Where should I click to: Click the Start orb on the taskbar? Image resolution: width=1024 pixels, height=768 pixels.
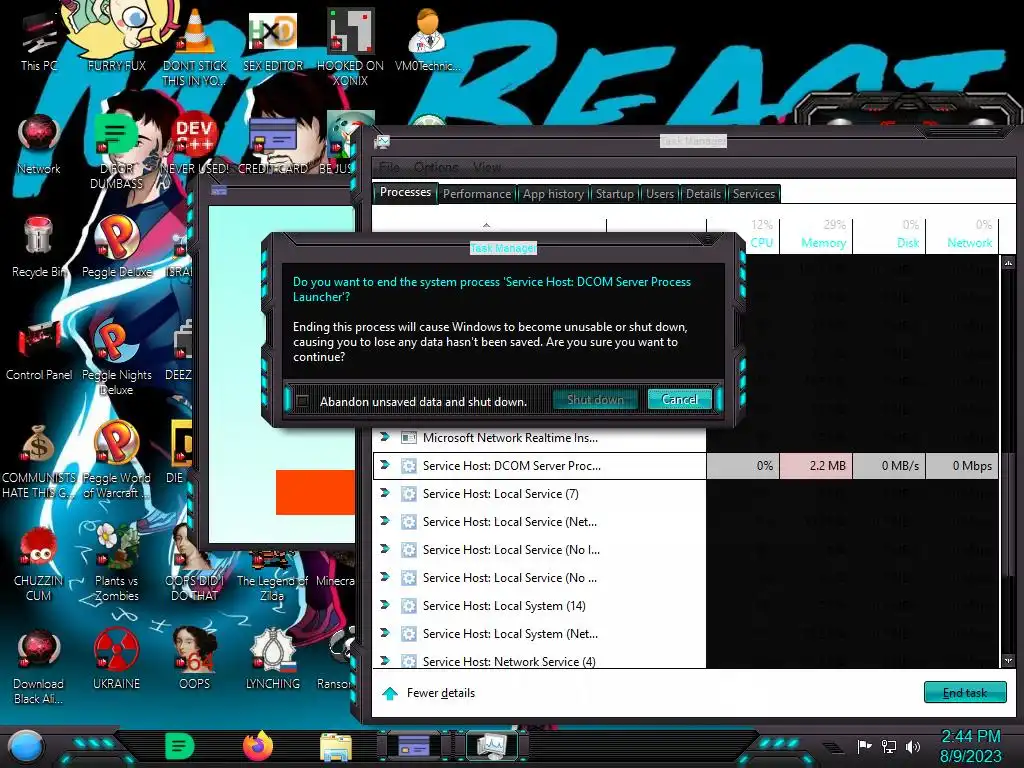click(x=27, y=747)
